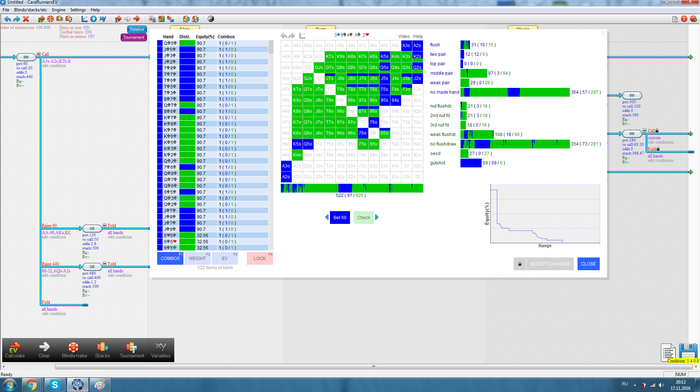Open the File menu
The image size is (700, 392).
pos(6,10)
